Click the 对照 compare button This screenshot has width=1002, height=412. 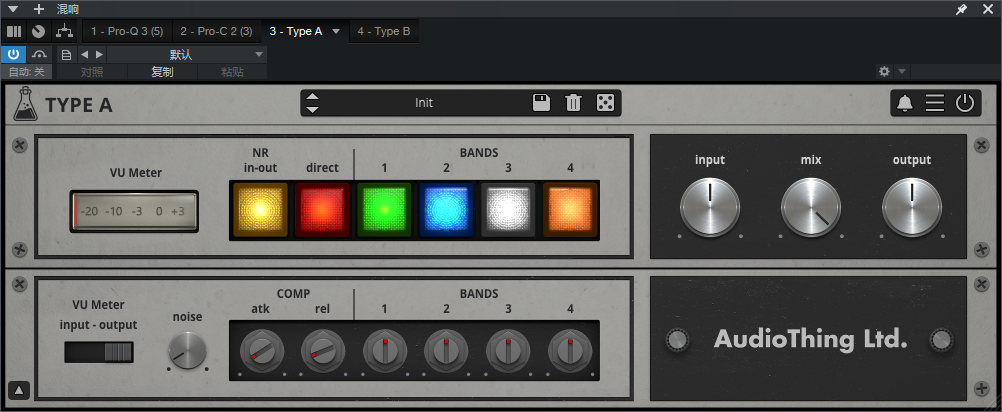[92, 72]
